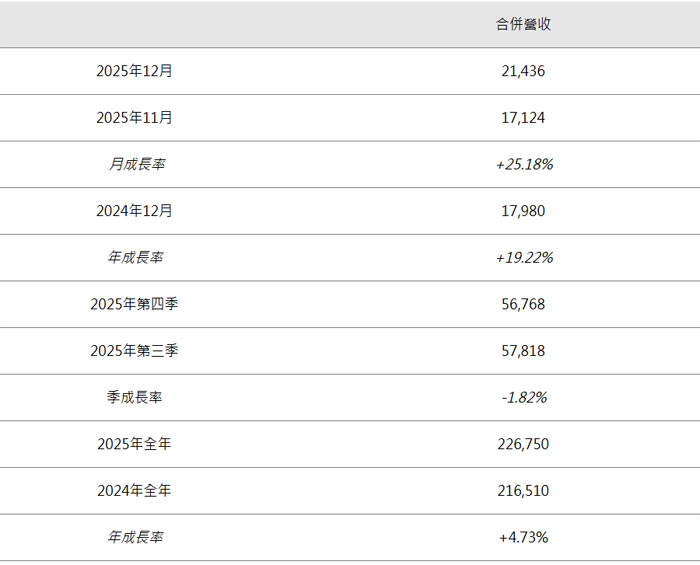
Task: Select the 2025年第三季 row label
Action: coord(135,351)
